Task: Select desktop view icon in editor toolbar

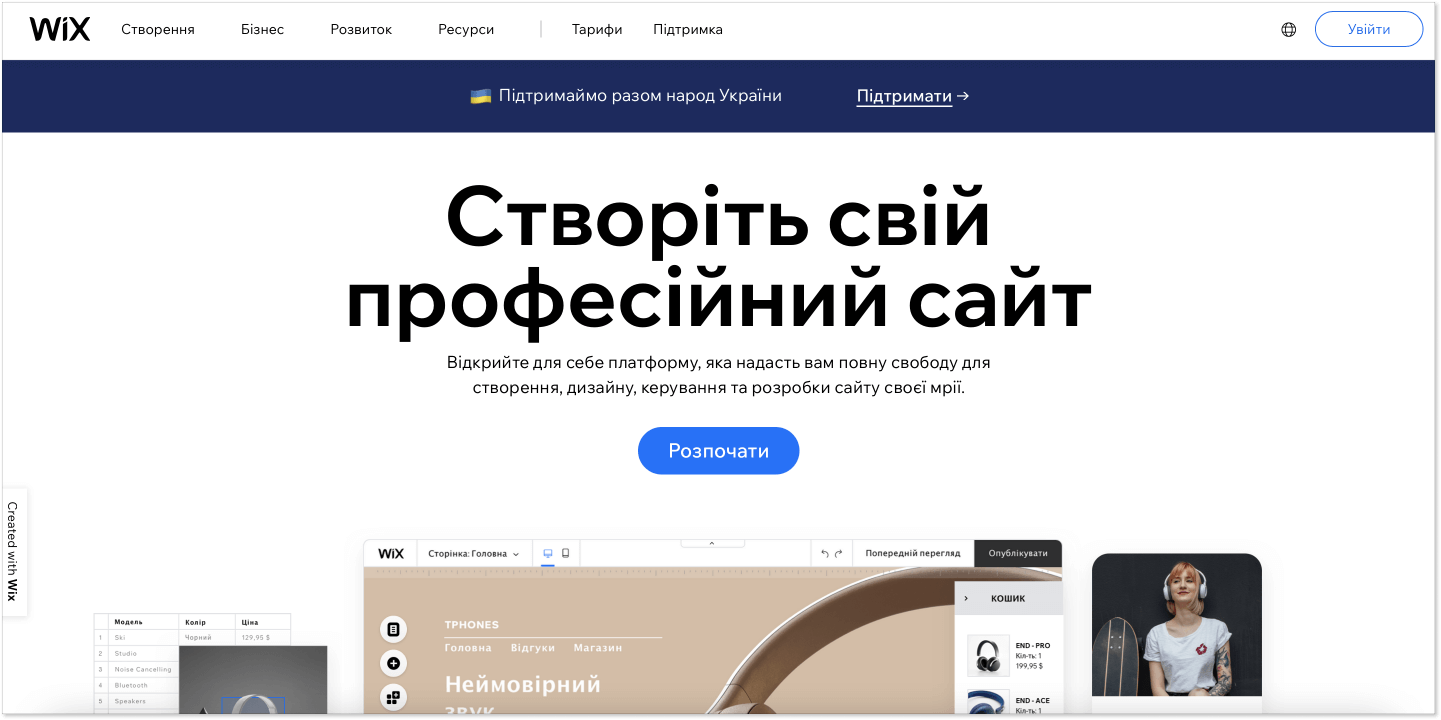Action: tap(548, 553)
